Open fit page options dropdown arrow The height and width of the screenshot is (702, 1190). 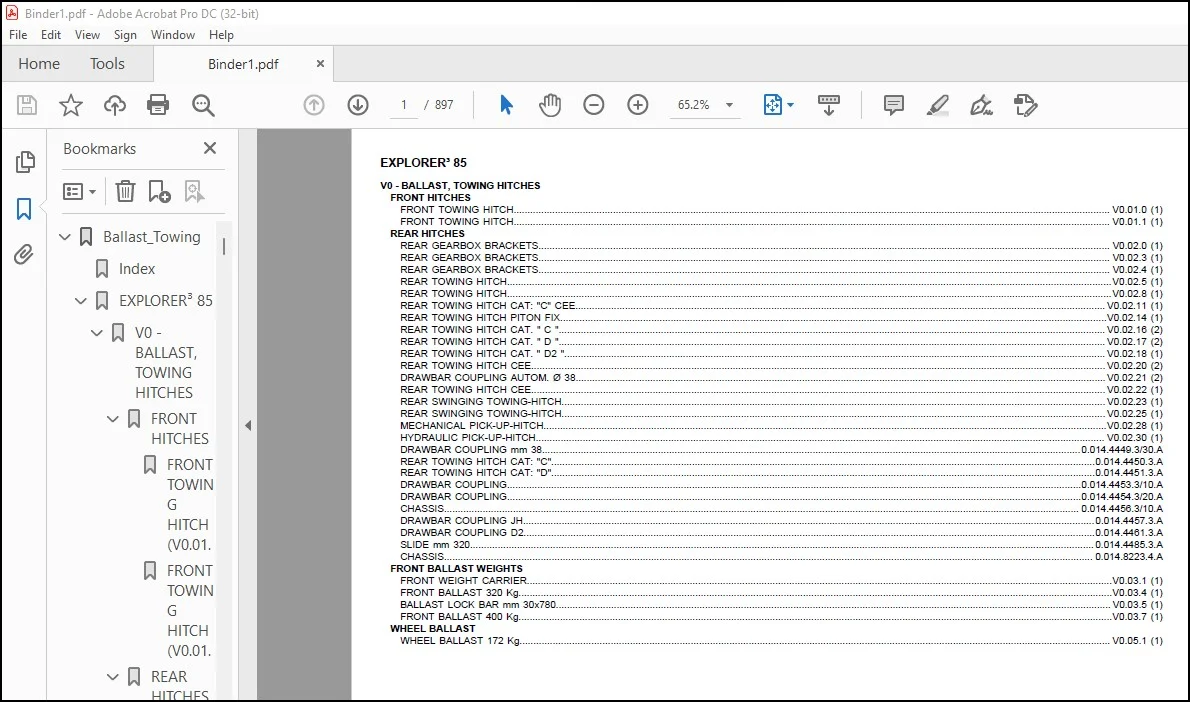(790, 105)
